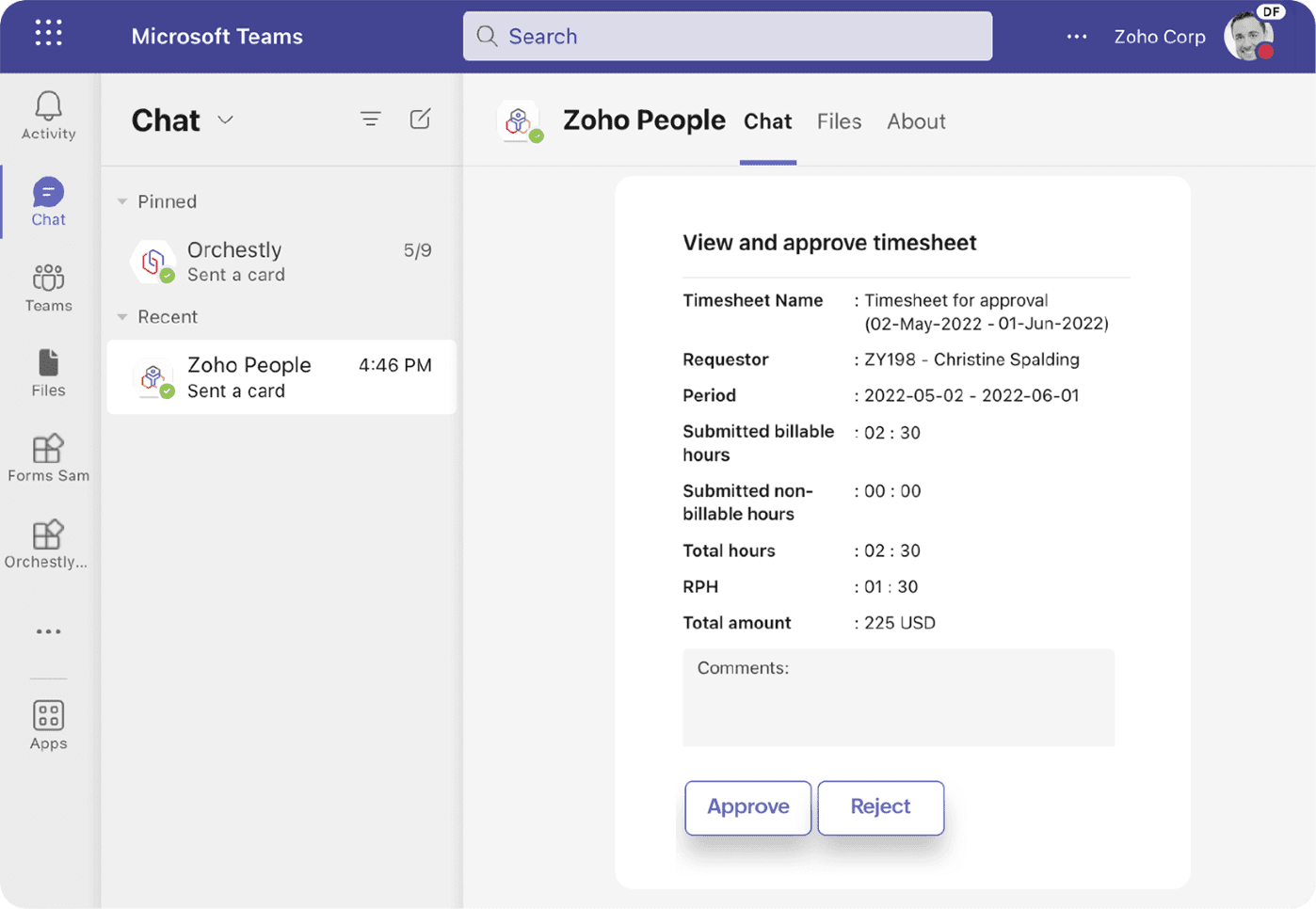1316x909 pixels.
Task: Open settings and more menu in header
Action: 1076,37
